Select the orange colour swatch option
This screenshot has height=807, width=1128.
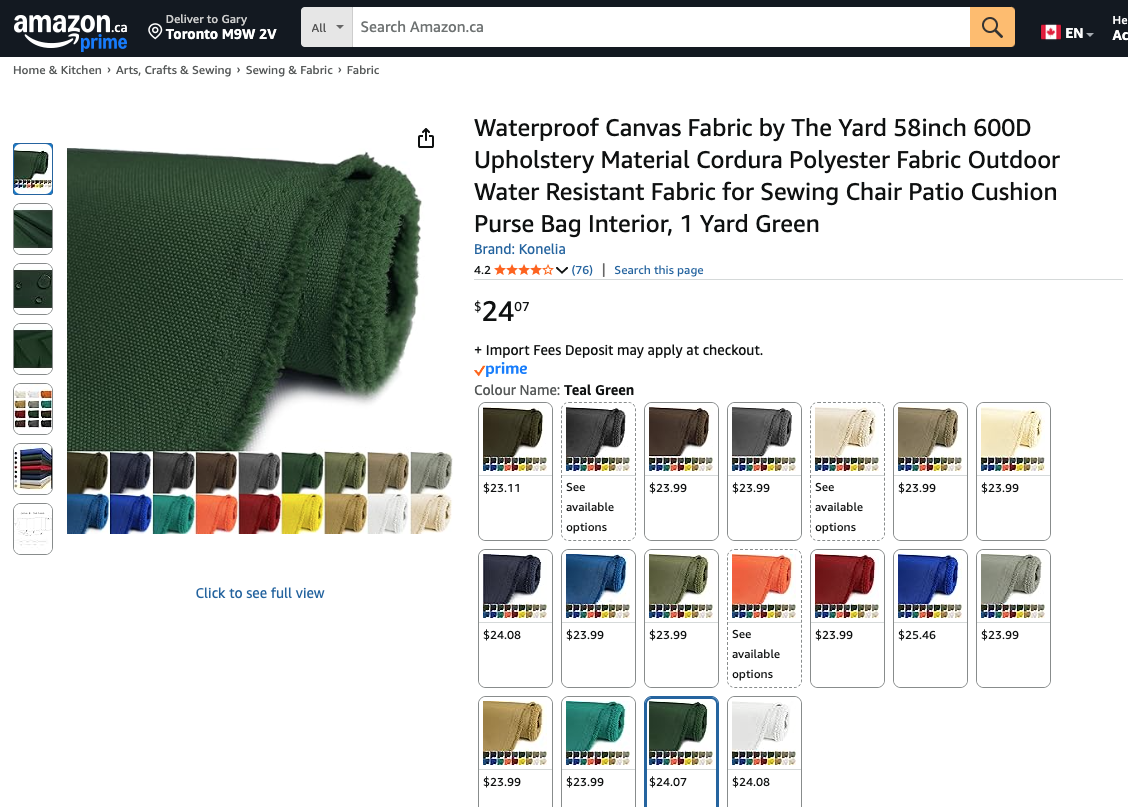pyautogui.click(x=765, y=617)
